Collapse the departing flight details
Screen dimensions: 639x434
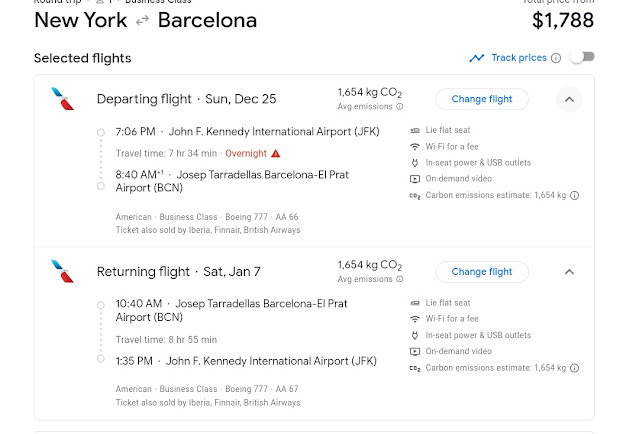click(570, 99)
